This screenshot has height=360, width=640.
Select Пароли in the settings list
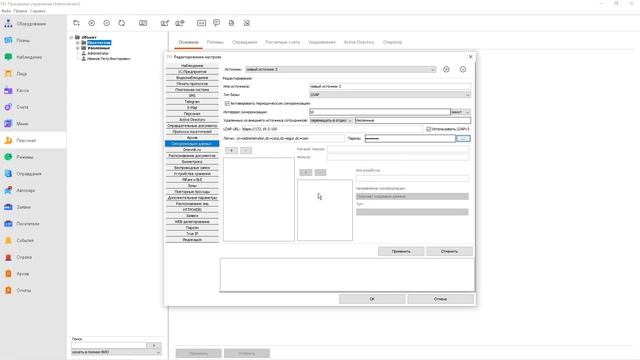click(192, 228)
